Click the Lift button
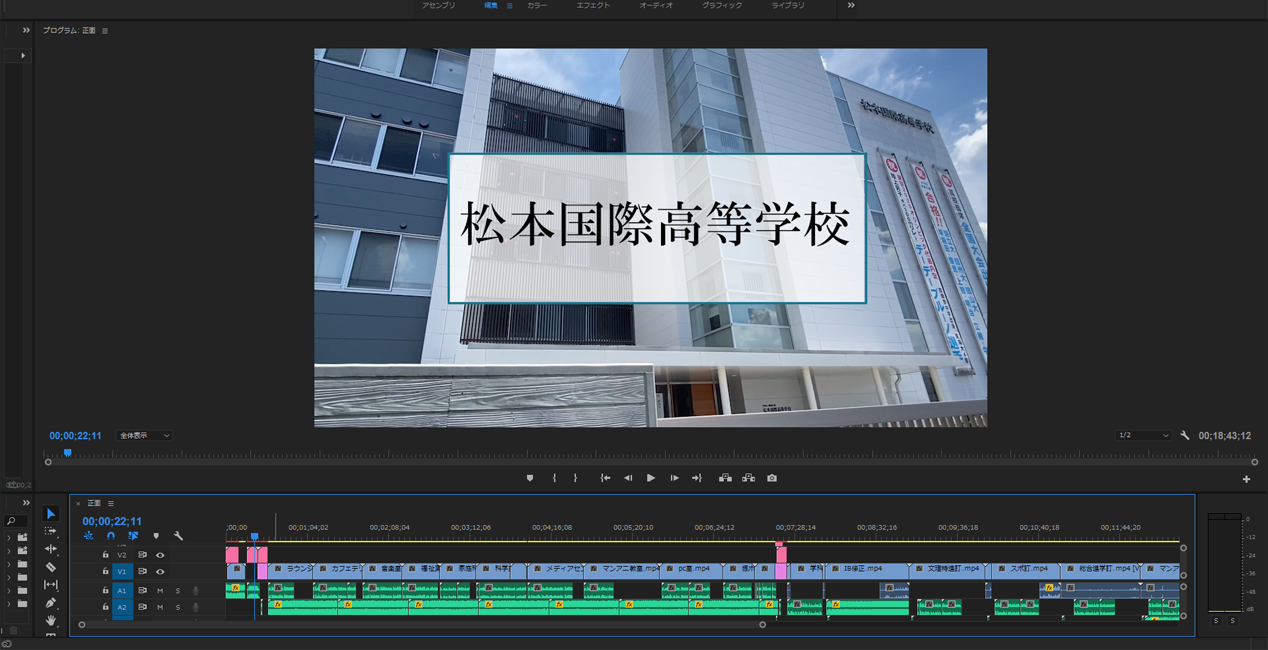Viewport: 1268px width, 650px height. point(725,478)
